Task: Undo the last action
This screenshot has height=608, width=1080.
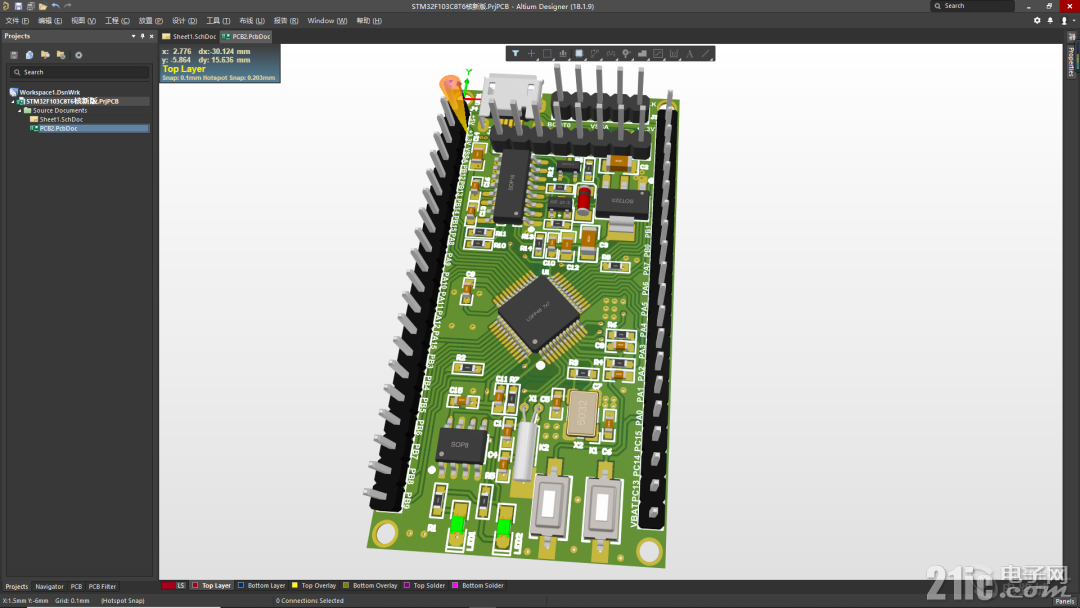Action: click(55, 6)
